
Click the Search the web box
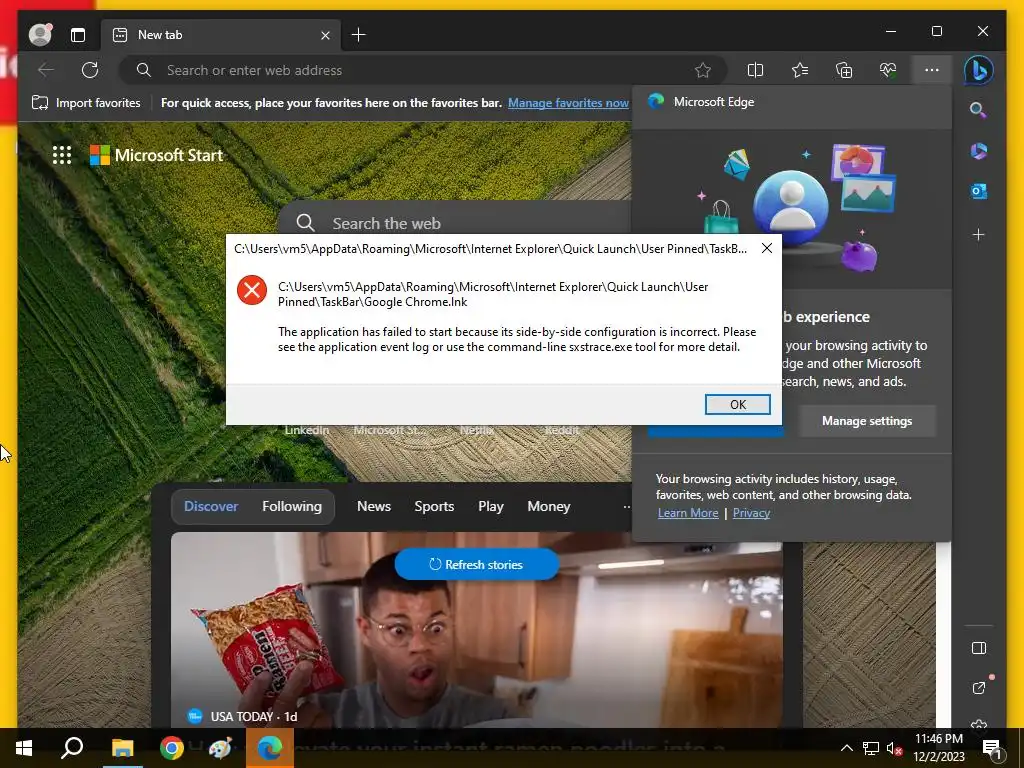457,223
